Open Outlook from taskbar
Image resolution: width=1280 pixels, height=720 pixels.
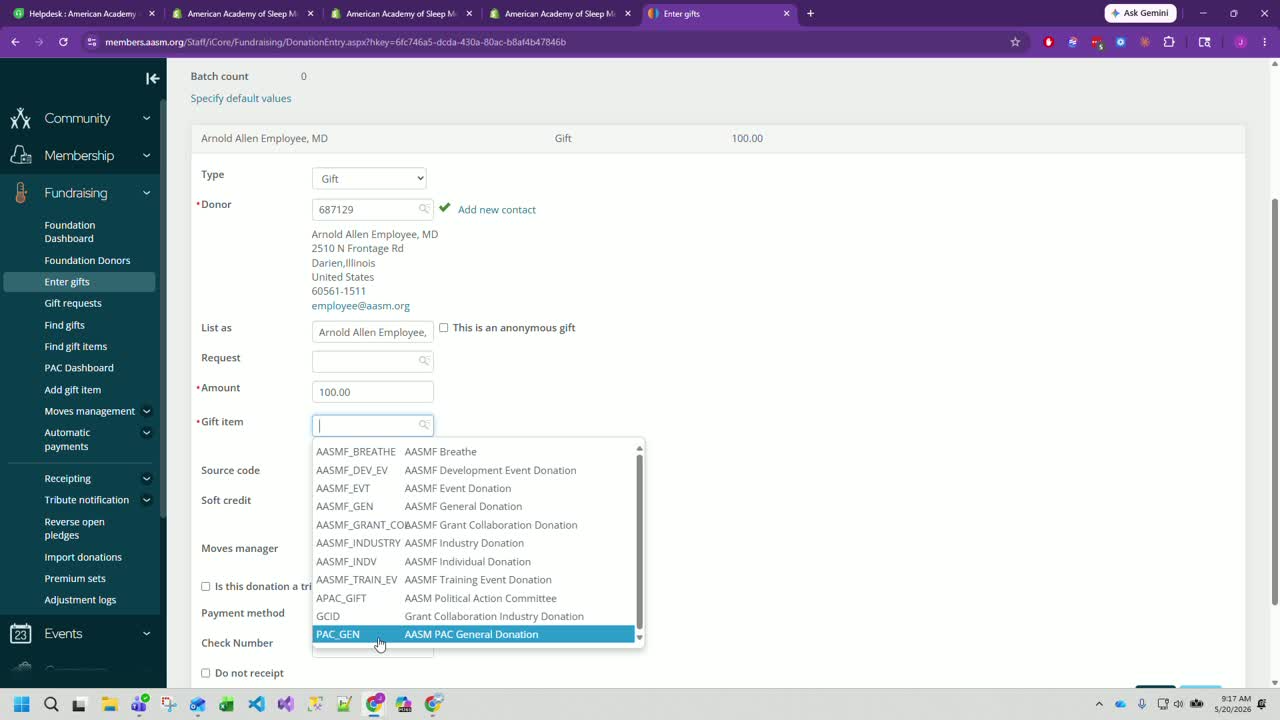[x=197, y=704]
